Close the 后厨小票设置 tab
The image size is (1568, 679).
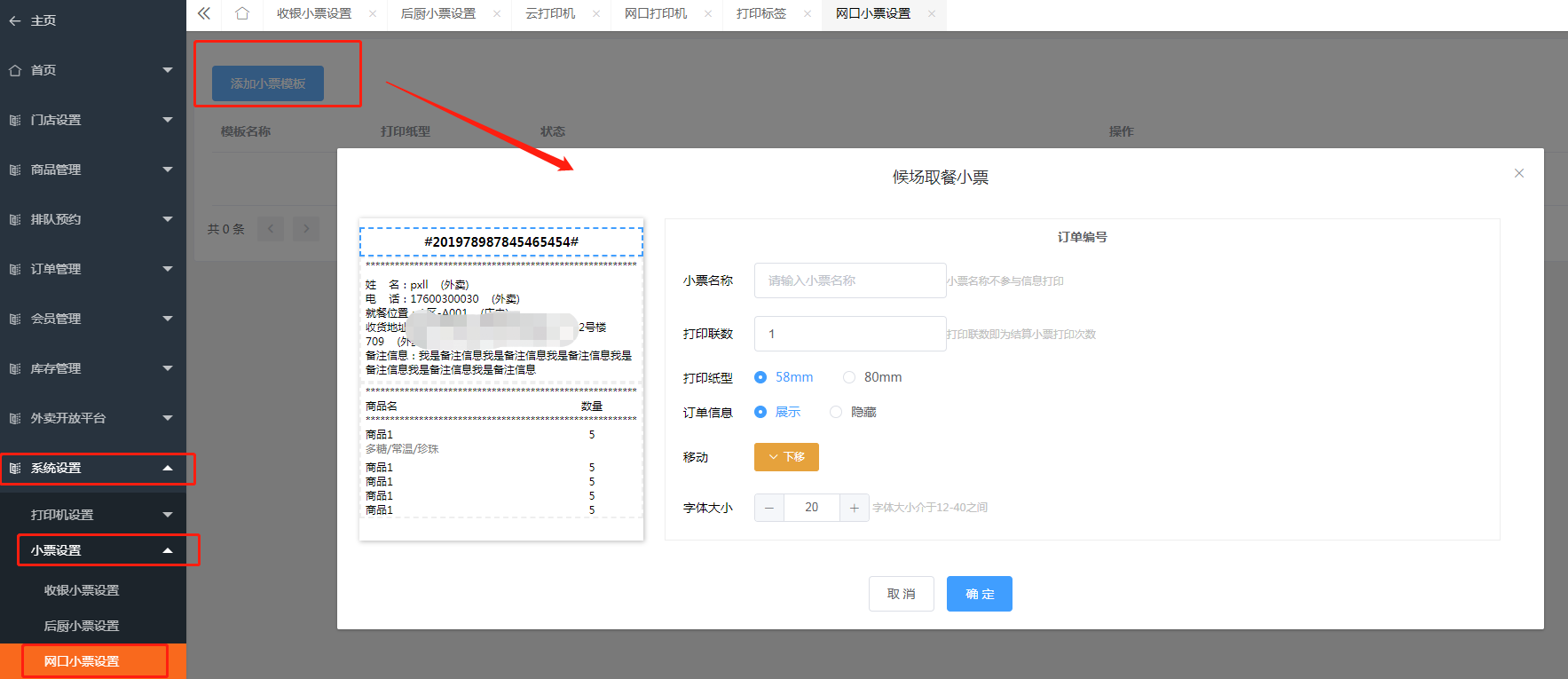497,13
